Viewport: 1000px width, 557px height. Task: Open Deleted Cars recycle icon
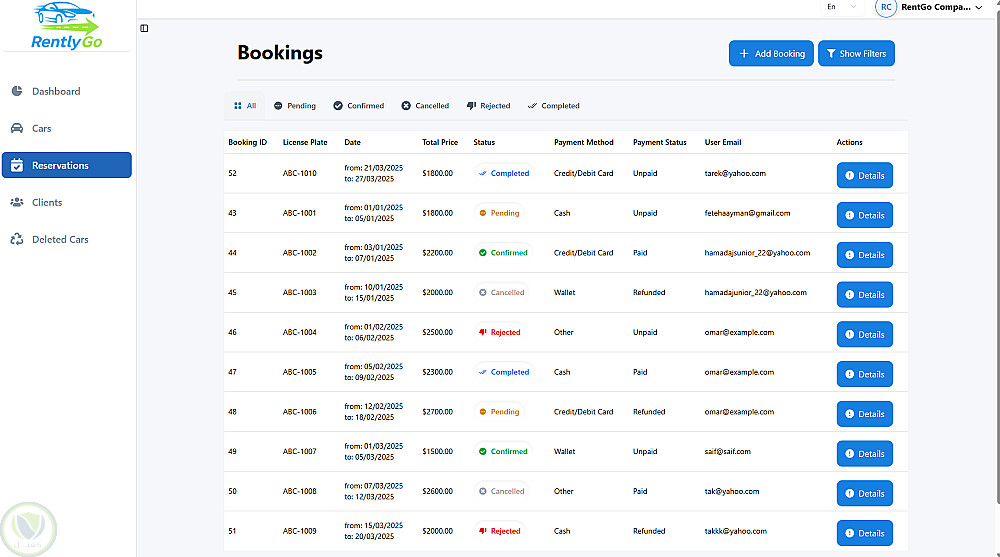tap(17, 239)
